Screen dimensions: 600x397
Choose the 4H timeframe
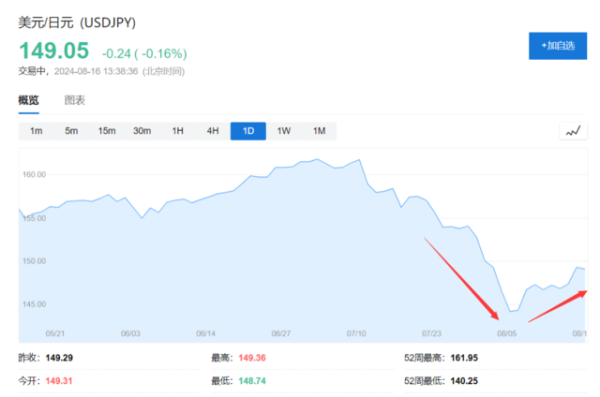(213, 131)
